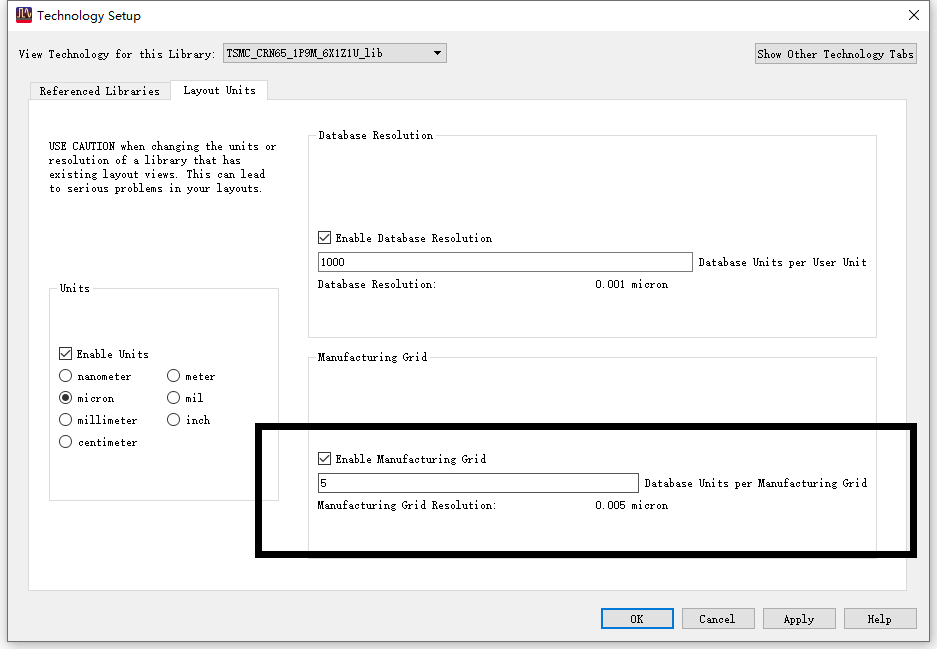937x649 pixels.
Task: Select the Layout Units tab
Action: [x=219, y=90]
